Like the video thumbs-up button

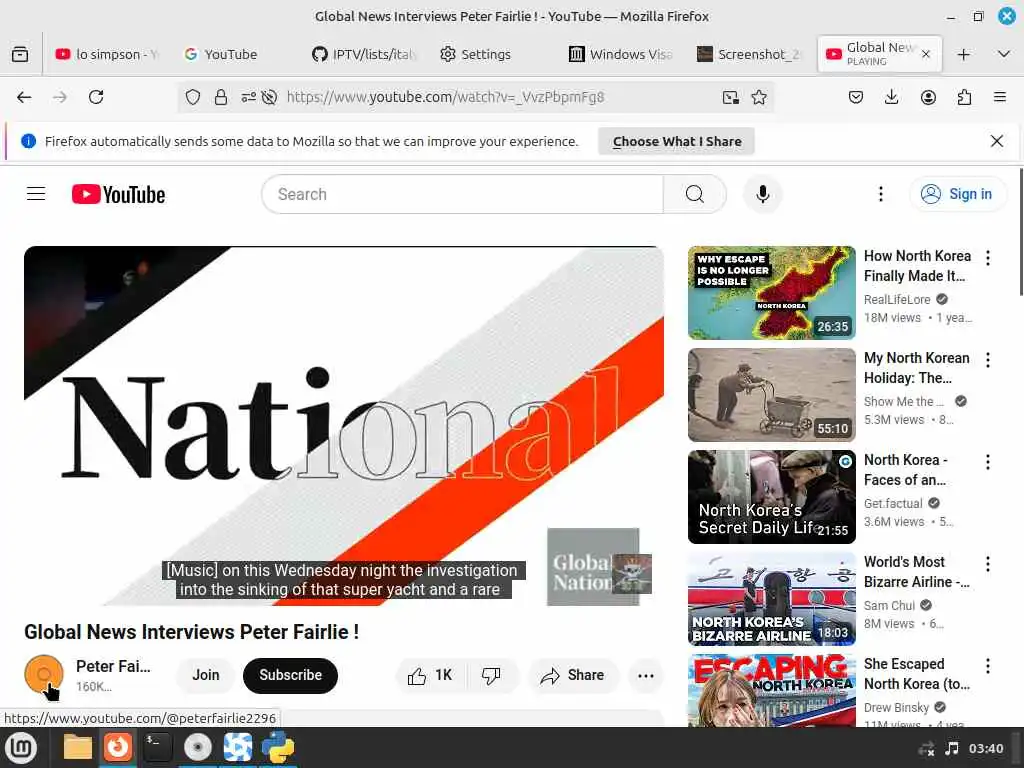pos(430,675)
